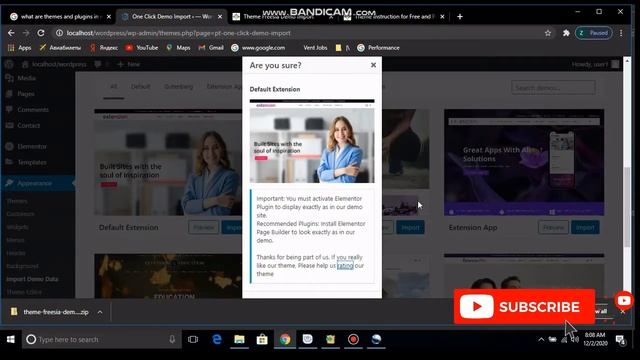Open the Extensions puzzle icon

(x=566, y=33)
